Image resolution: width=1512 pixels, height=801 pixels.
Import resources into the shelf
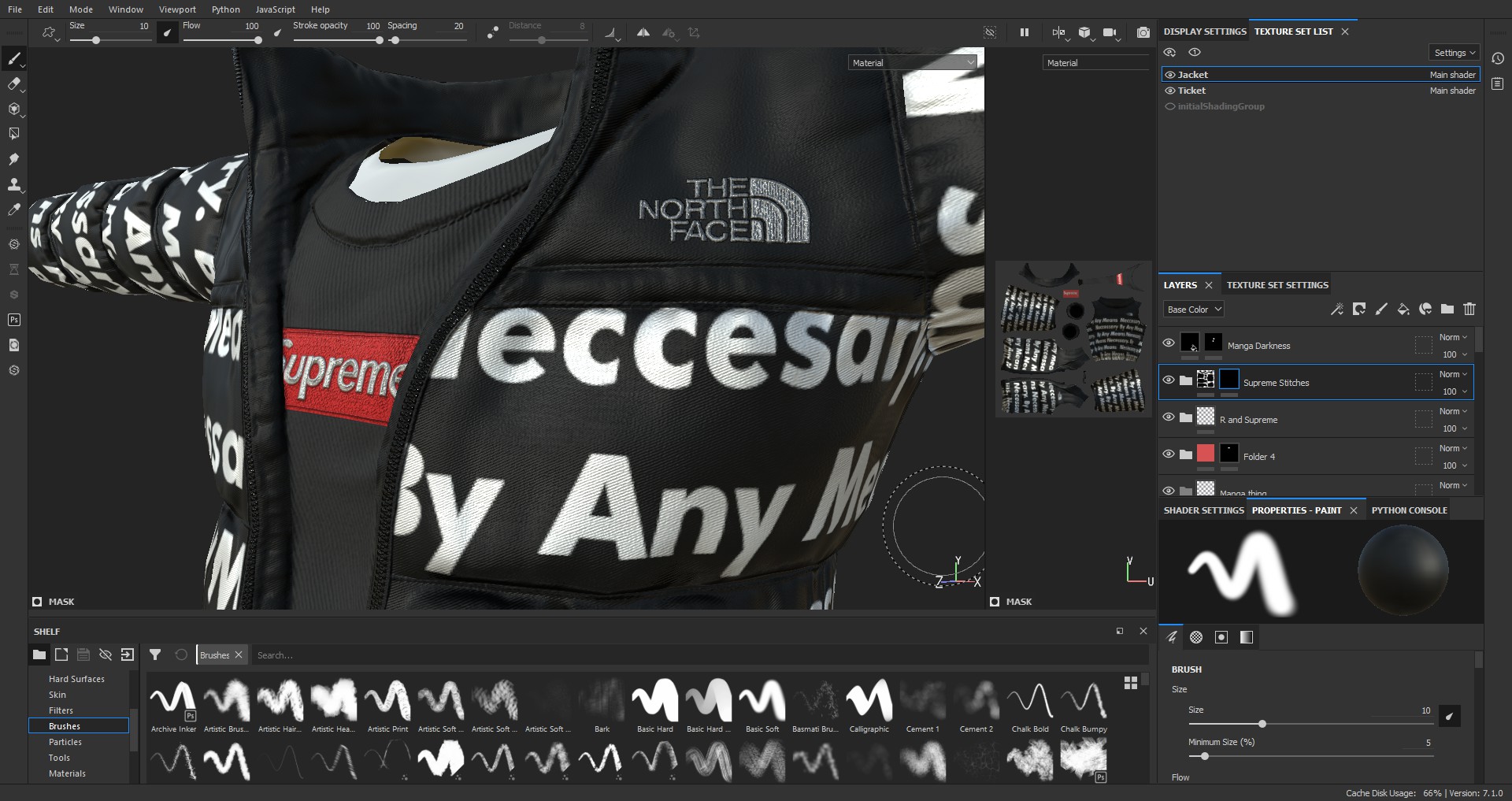click(x=127, y=655)
